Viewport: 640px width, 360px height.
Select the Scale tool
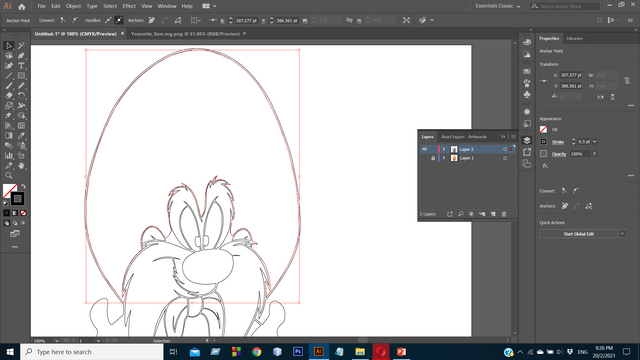pos(9,106)
